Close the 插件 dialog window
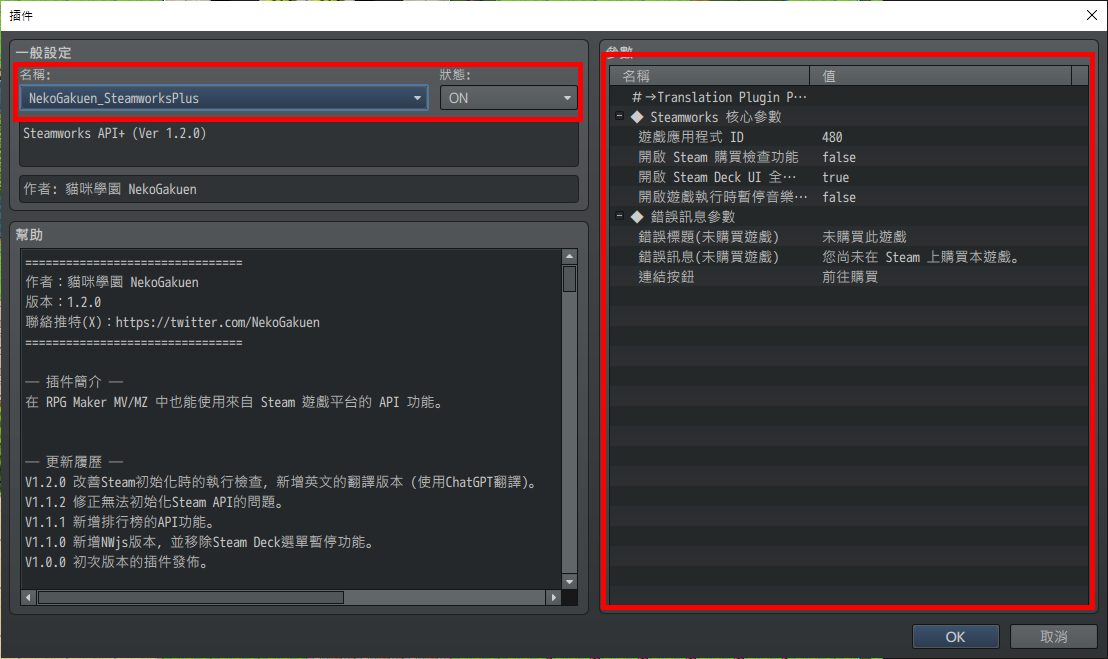Screen dimensions: 1108x659 tap(1092, 15)
